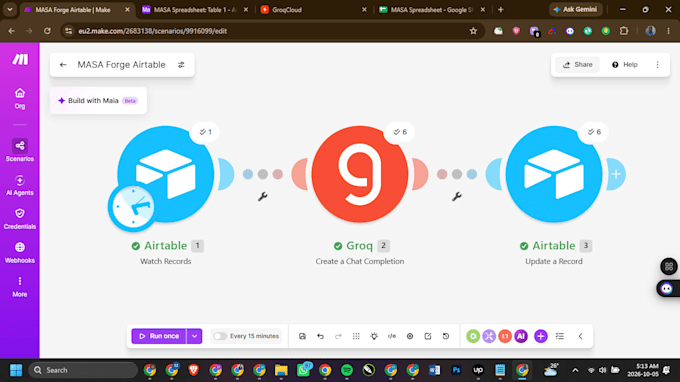680x382 pixels.
Task: Open Scenarios in the sidebar
Action: pos(20,150)
